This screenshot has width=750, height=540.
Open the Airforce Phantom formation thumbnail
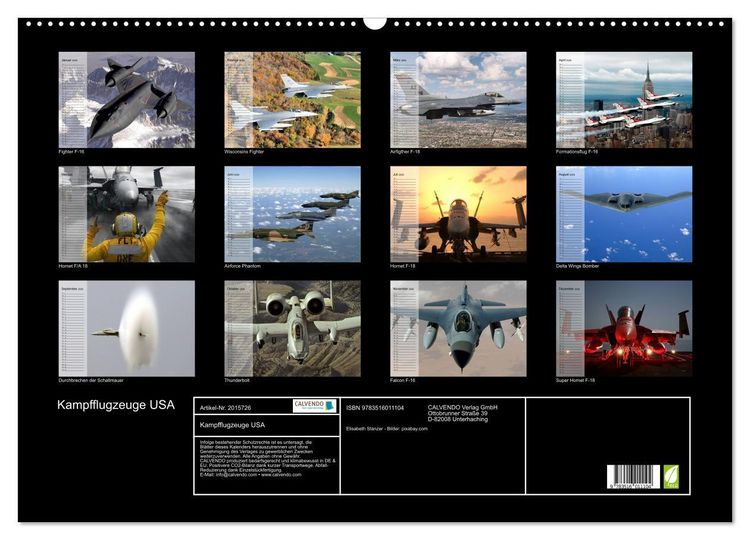[x=292, y=214]
